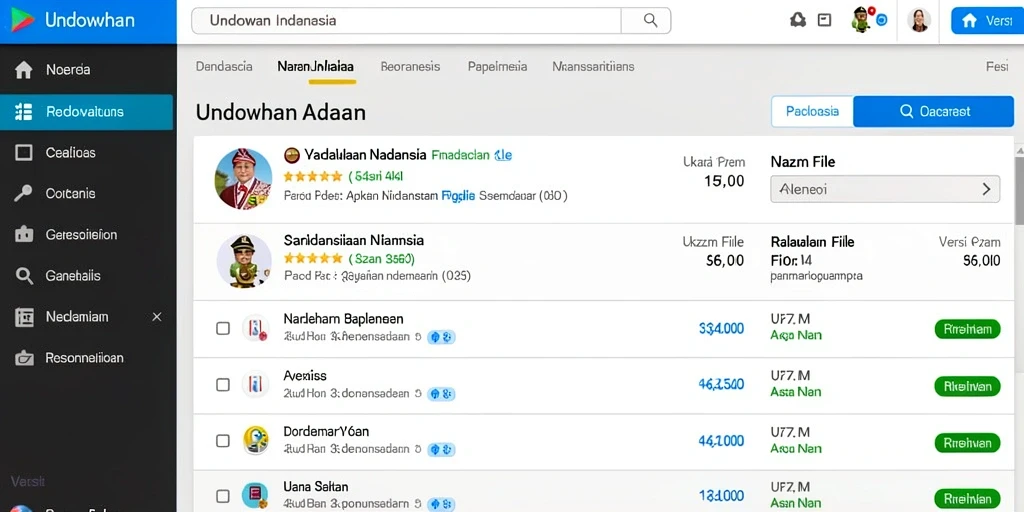Click the app icon for Avexiss

[255, 384]
